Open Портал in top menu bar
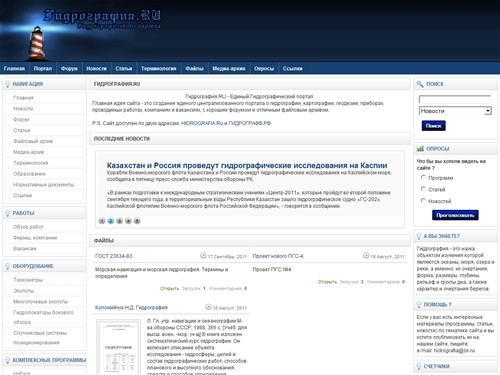 43,69
